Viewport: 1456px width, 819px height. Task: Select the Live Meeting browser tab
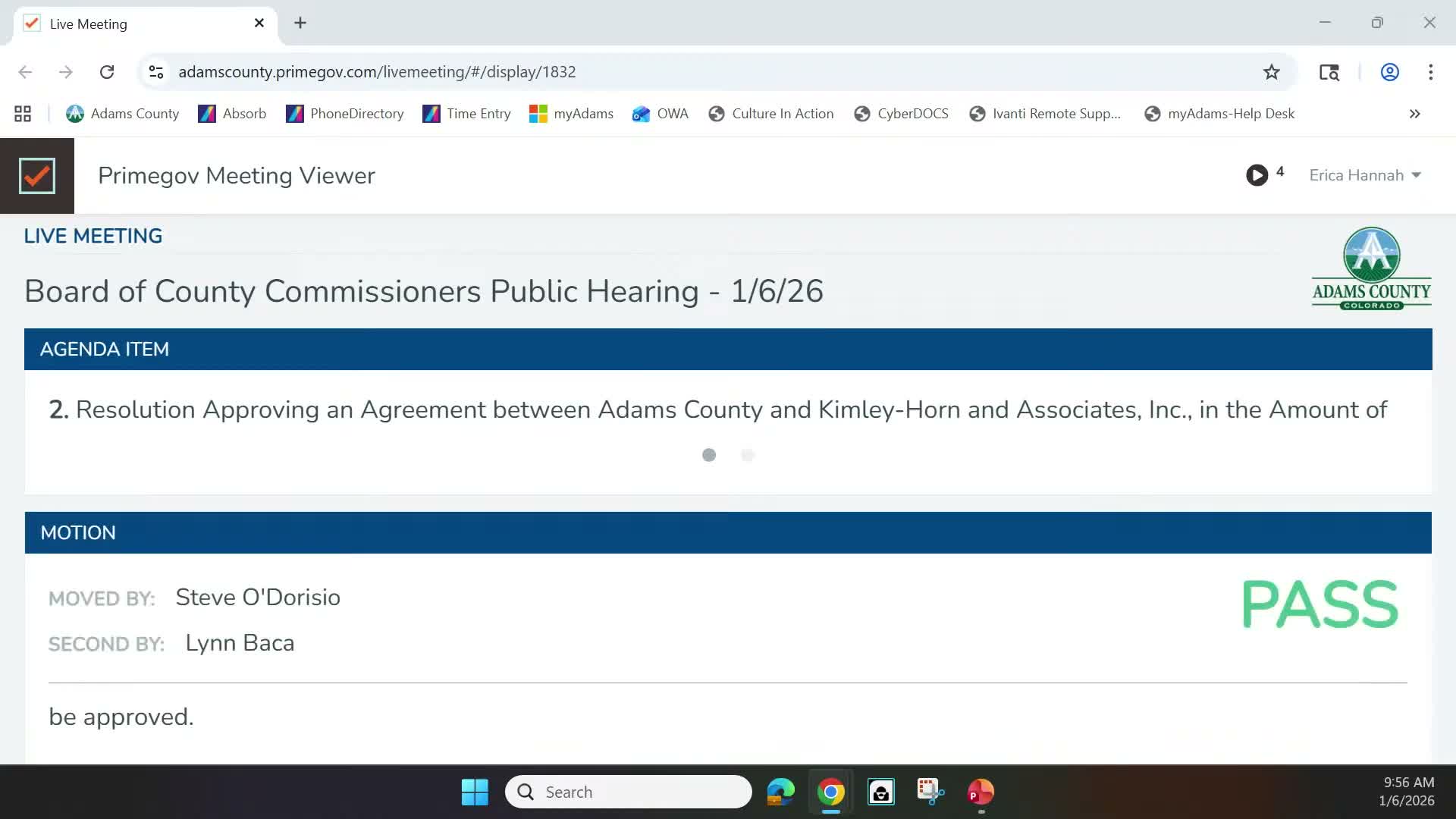[x=136, y=24]
